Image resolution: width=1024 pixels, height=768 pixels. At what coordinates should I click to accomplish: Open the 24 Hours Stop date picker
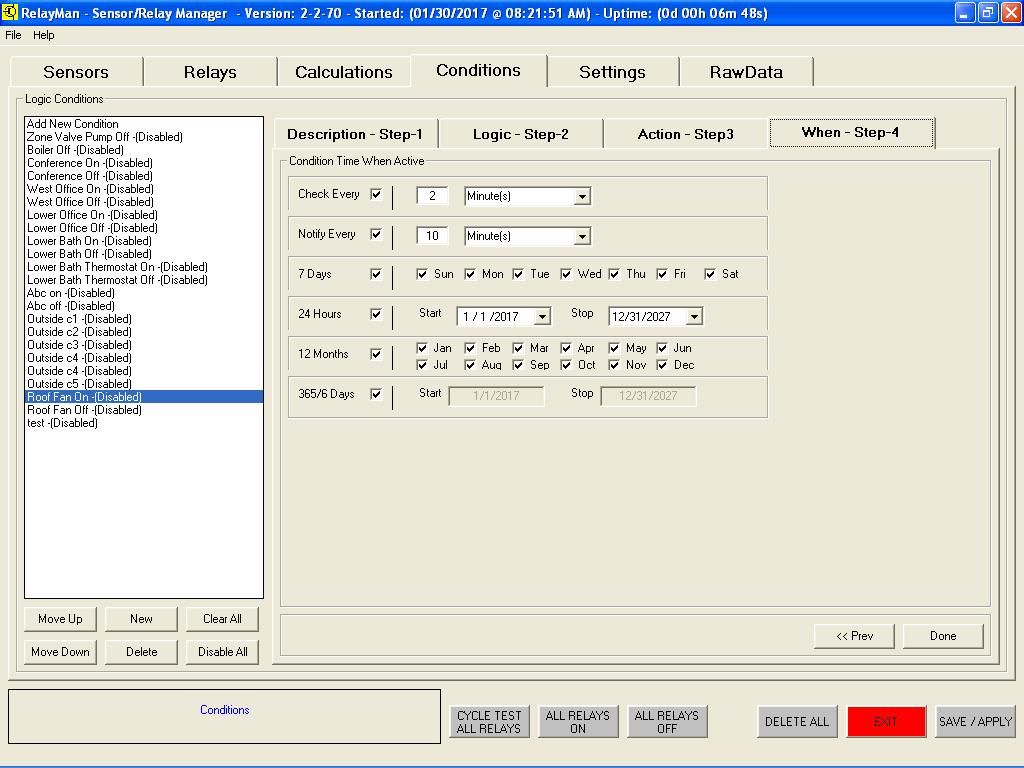click(694, 317)
